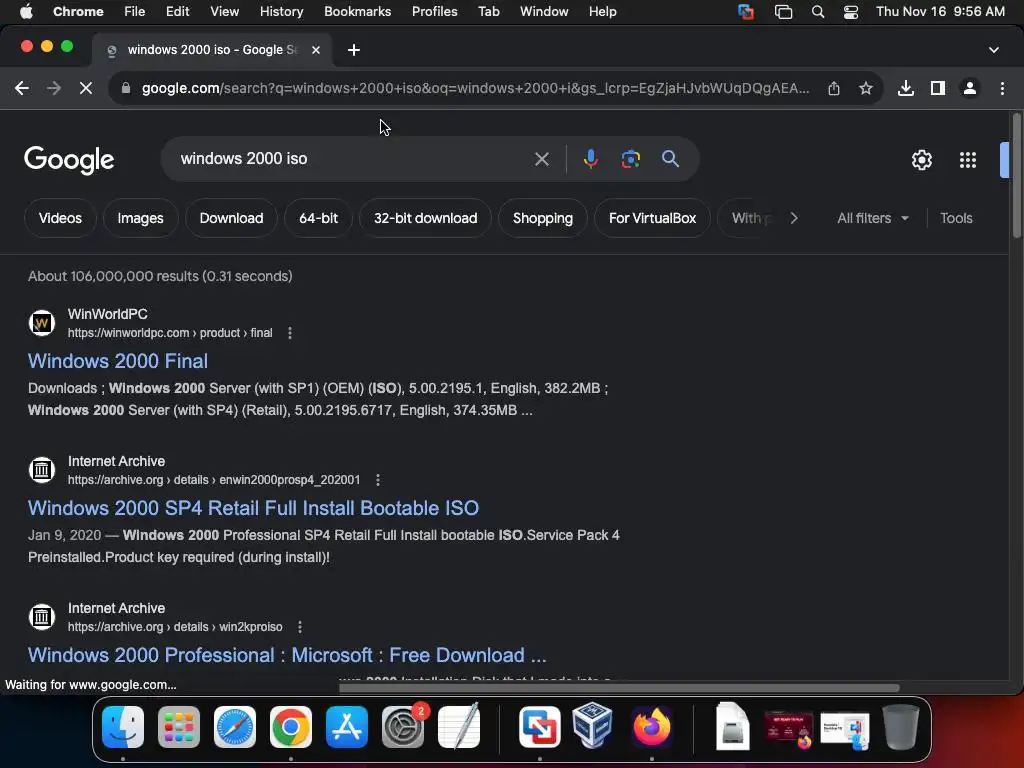Open the Trash in the dock
Viewport: 1024px width, 768px height.
(x=901, y=727)
